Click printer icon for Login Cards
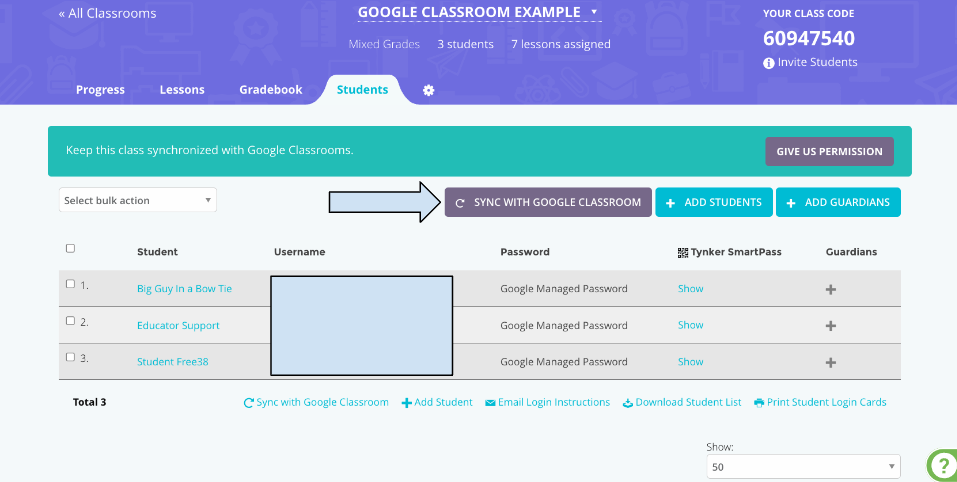The width and height of the screenshot is (957, 482). point(759,403)
